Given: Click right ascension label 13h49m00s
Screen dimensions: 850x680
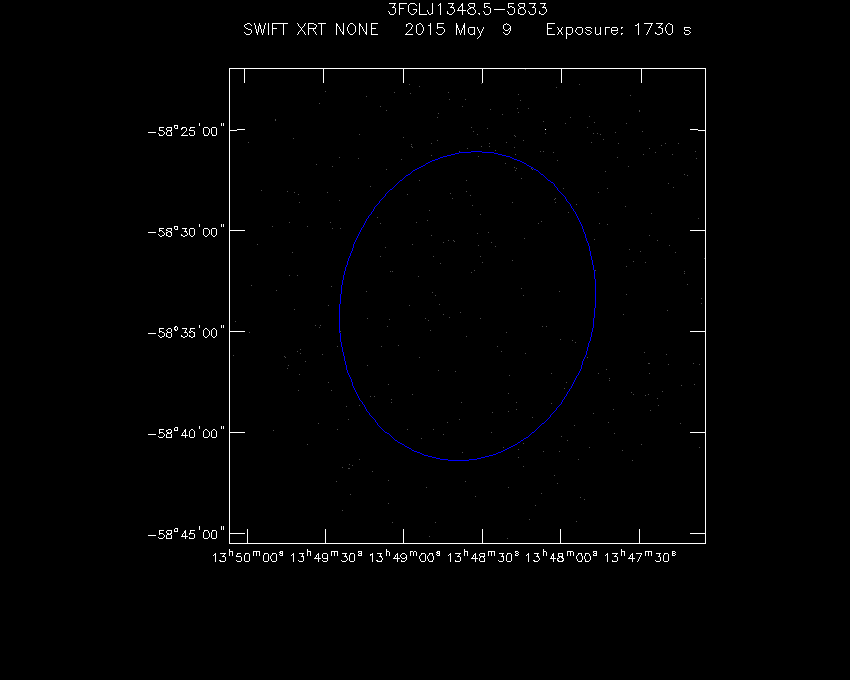Looking at the screenshot, I should (405, 557).
